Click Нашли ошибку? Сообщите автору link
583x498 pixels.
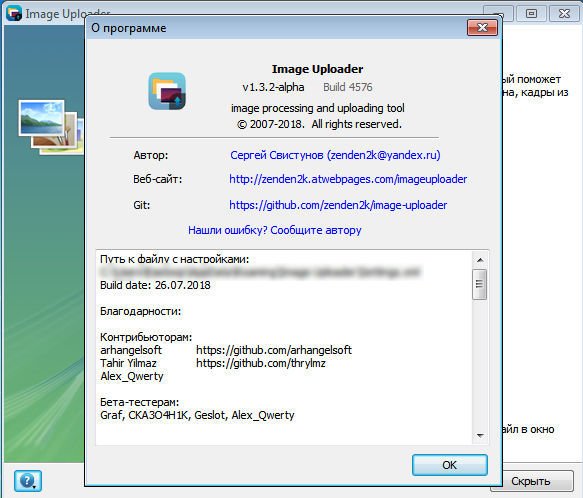point(274,230)
